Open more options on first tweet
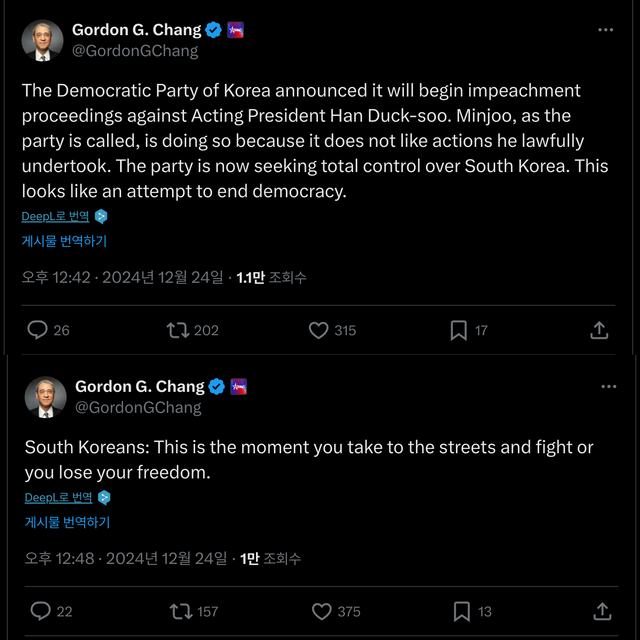Viewport: 640px width, 640px height. (606, 30)
